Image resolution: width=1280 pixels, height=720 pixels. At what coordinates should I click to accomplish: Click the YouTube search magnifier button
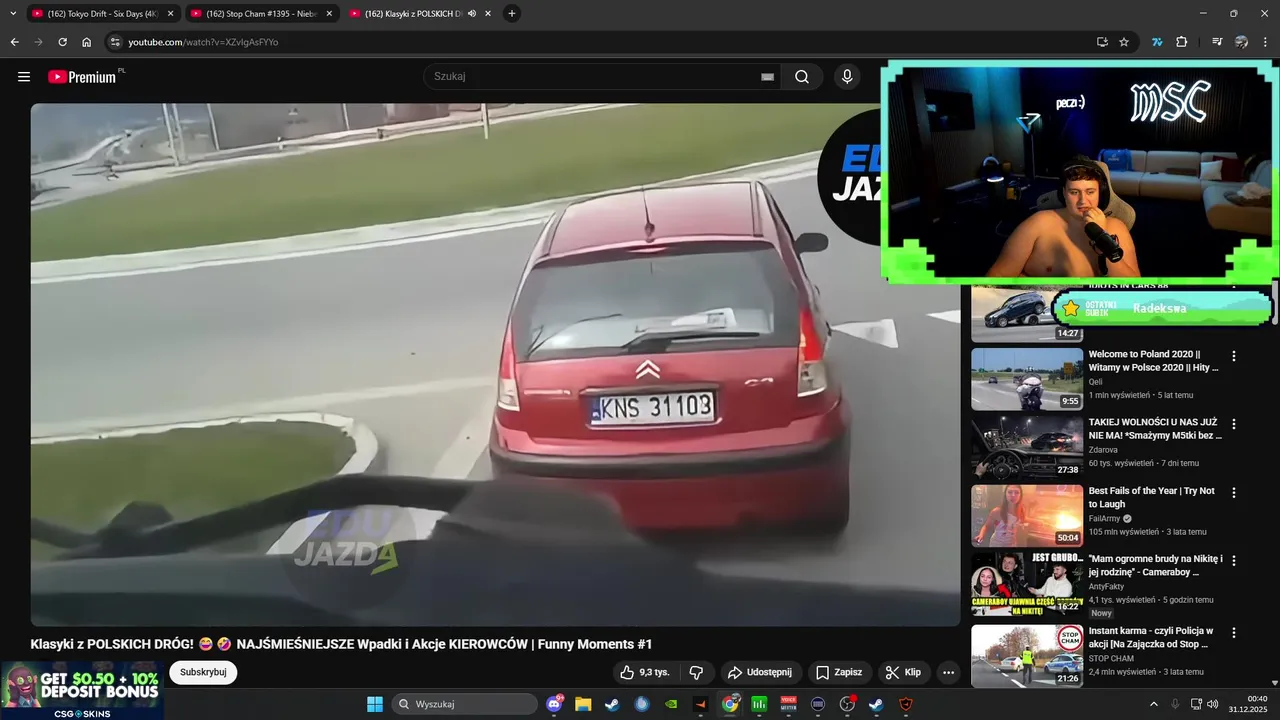click(x=802, y=77)
